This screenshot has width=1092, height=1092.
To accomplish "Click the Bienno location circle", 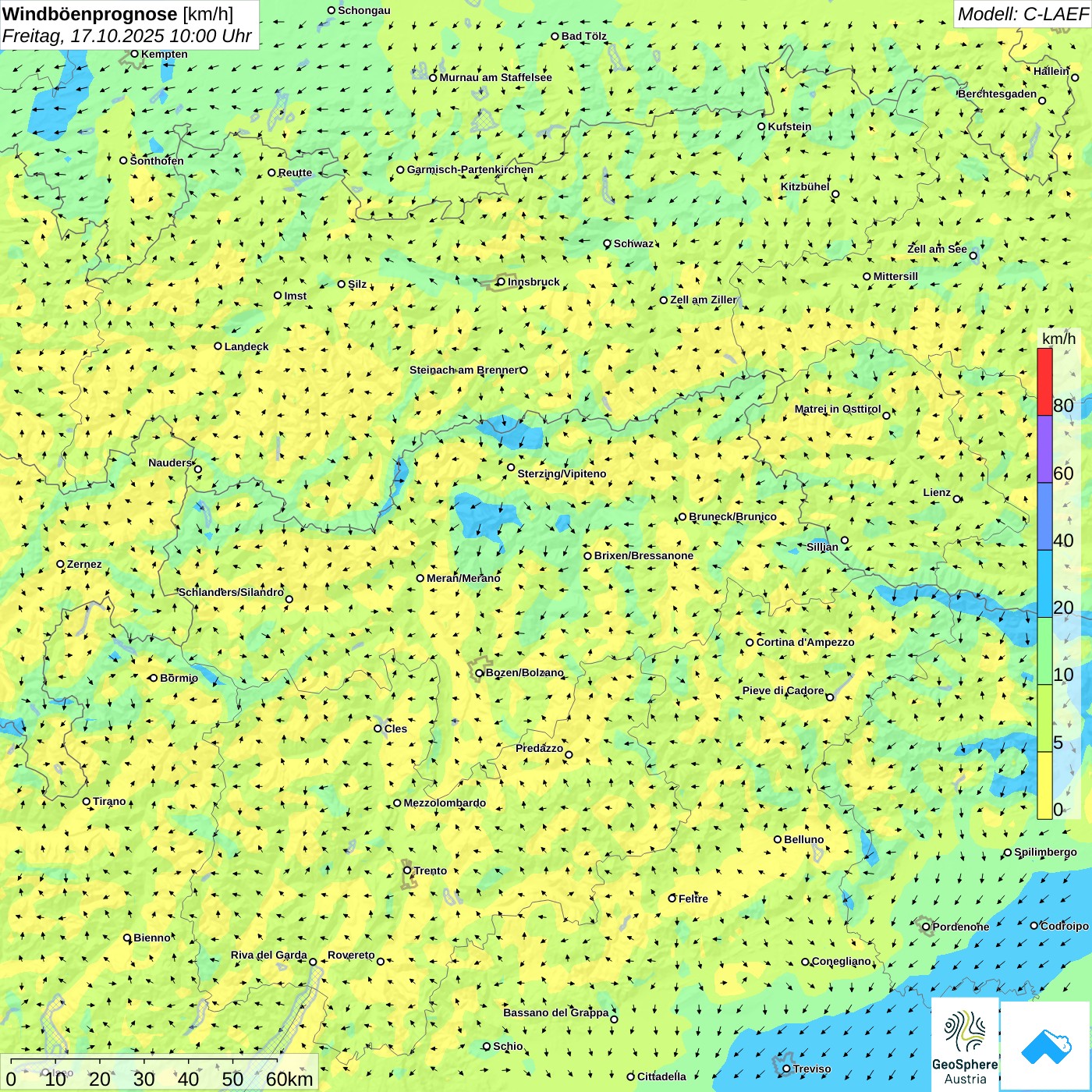I will click(x=127, y=938).
